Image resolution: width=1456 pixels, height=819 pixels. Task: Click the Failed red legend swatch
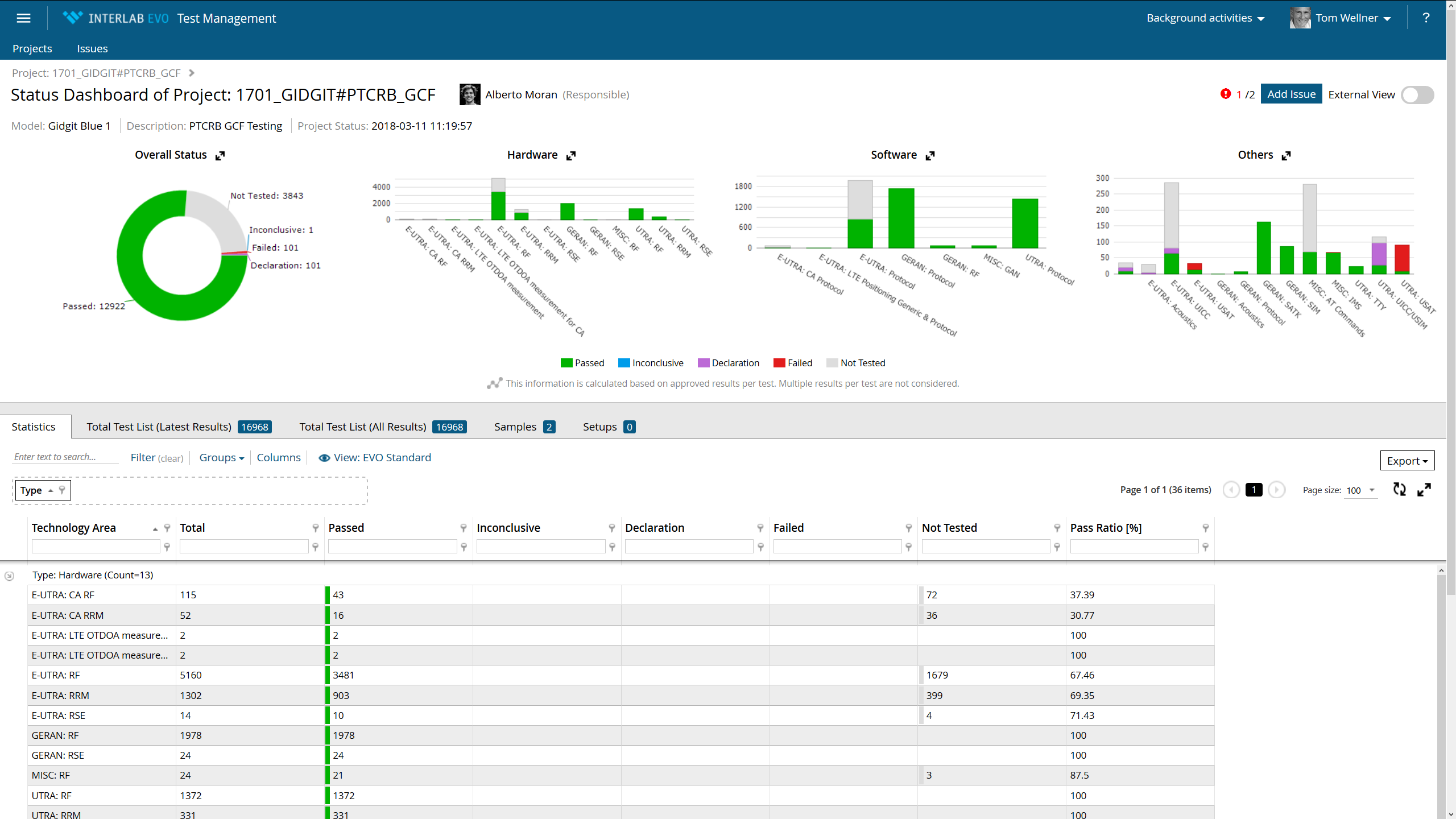point(779,363)
